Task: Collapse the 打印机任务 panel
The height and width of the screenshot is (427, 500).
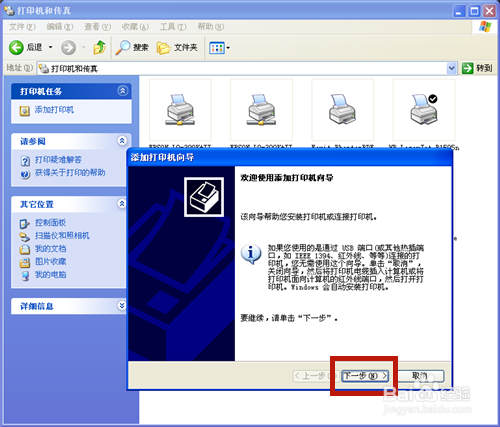Action: click(123, 91)
